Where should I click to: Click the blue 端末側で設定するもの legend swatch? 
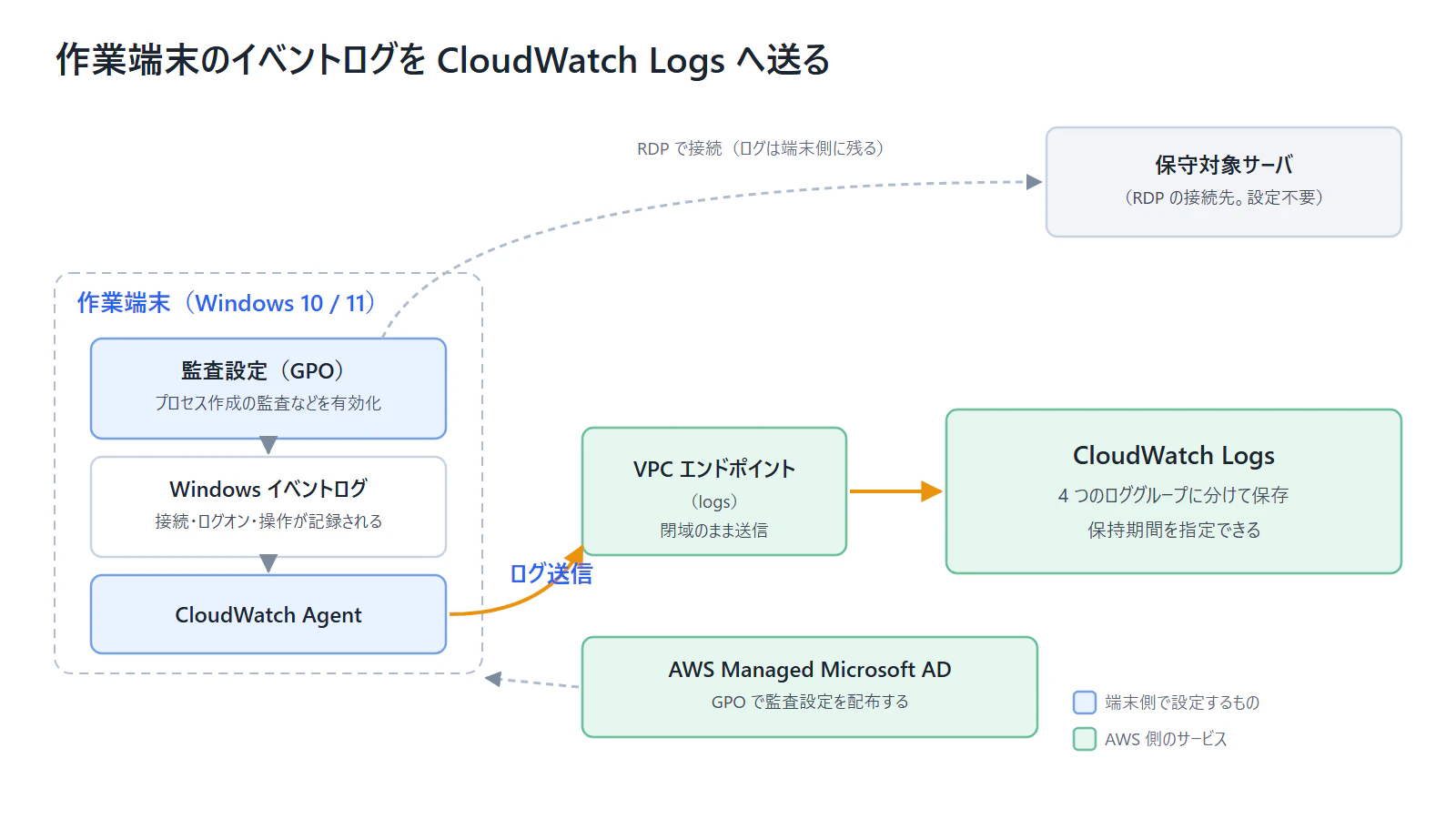click(x=1085, y=703)
